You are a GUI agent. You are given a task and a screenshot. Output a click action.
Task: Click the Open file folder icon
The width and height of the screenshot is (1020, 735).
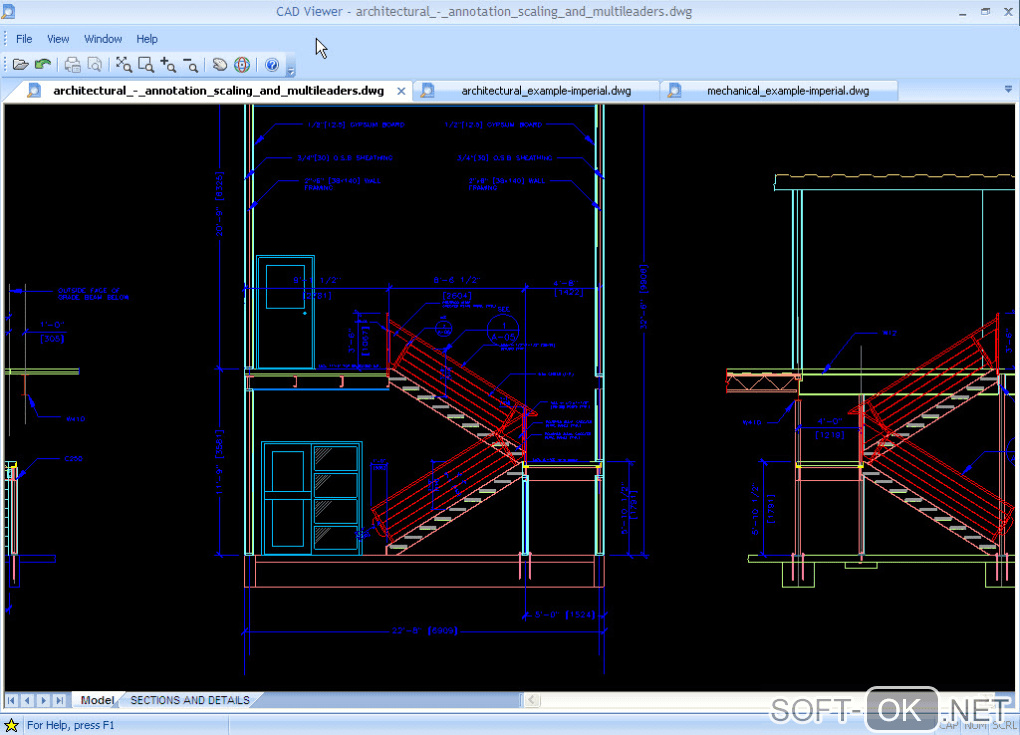pyautogui.click(x=20, y=64)
